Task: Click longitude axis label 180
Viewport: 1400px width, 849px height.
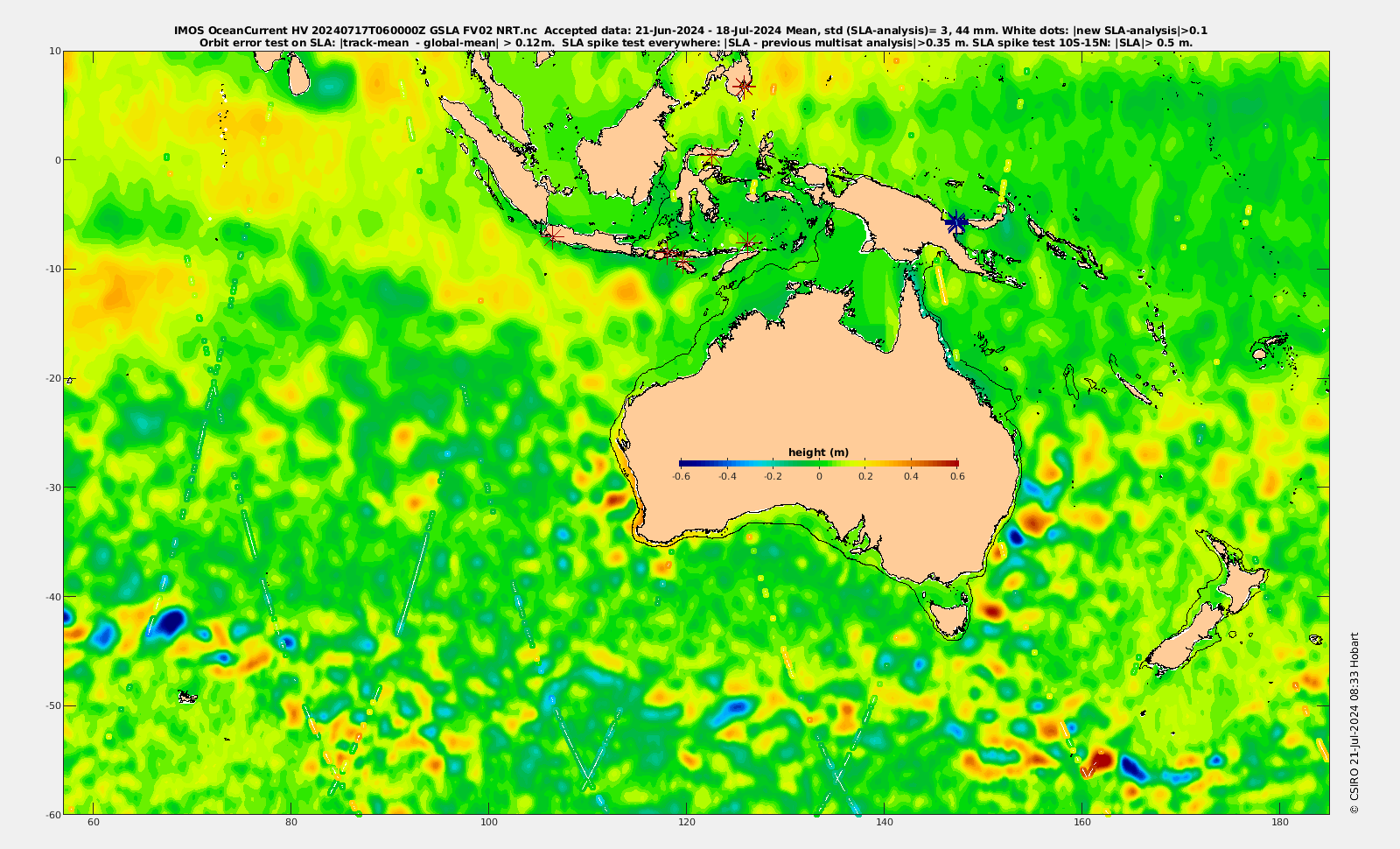Action: (1280, 823)
